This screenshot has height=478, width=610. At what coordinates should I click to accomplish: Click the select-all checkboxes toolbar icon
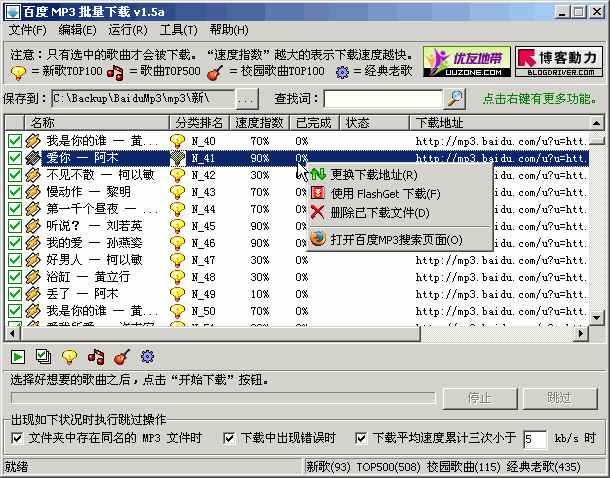click(43, 356)
